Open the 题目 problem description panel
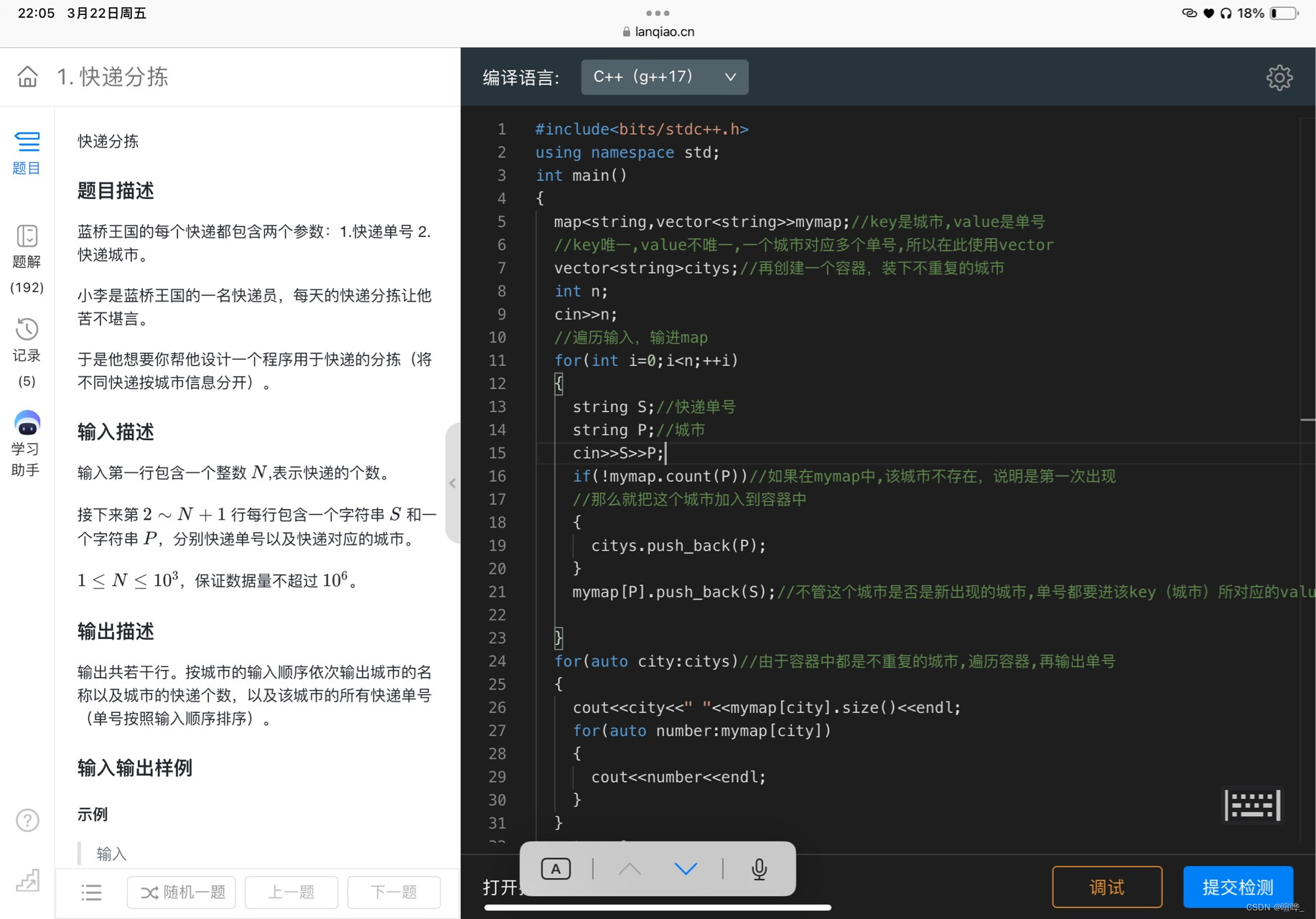 (x=27, y=152)
